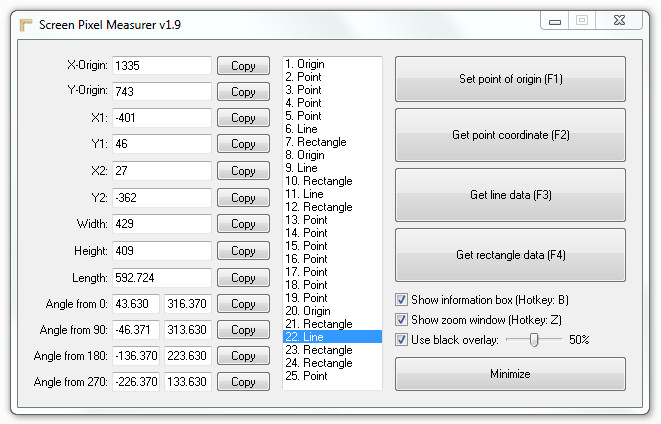The width and height of the screenshot is (661, 424).
Task: Copy the X-Origin value
Action: 243,66
